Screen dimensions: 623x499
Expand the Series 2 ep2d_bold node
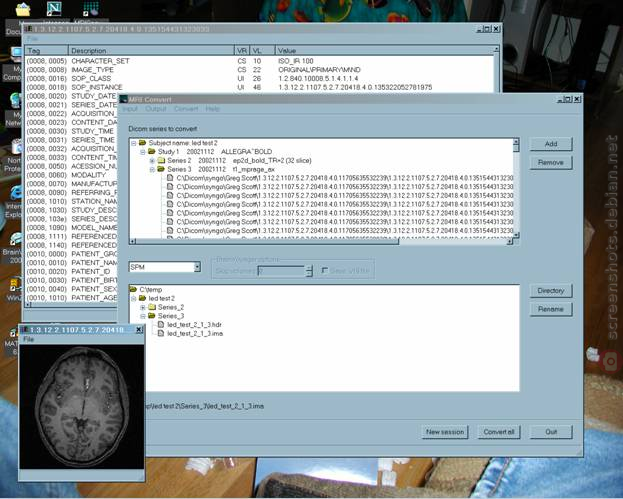tap(152, 161)
